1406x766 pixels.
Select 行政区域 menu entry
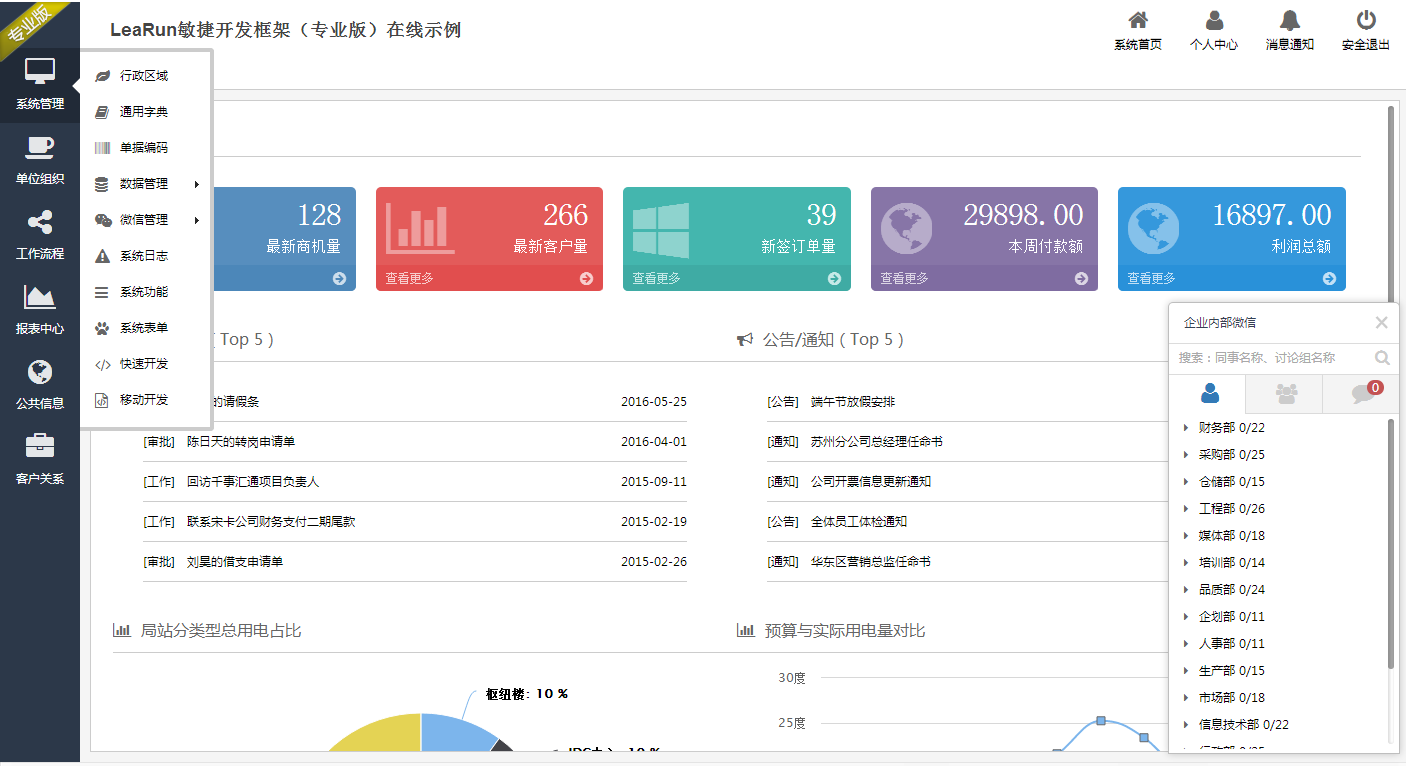point(146,76)
